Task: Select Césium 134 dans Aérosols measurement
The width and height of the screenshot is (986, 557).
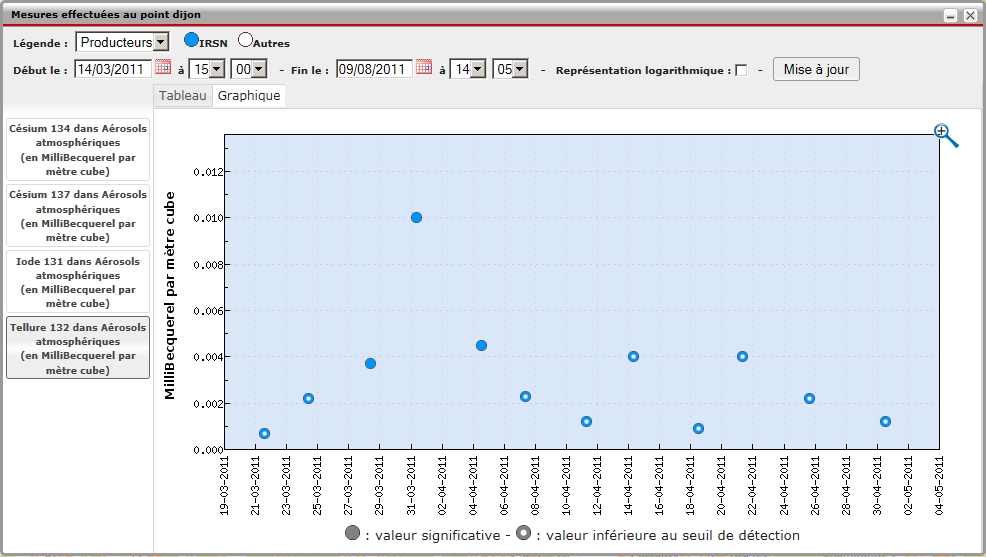Action: [78, 150]
